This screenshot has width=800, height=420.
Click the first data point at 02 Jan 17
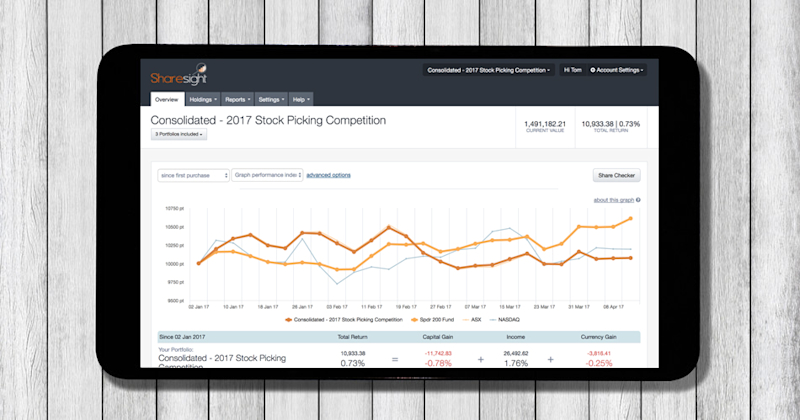coord(198,263)
